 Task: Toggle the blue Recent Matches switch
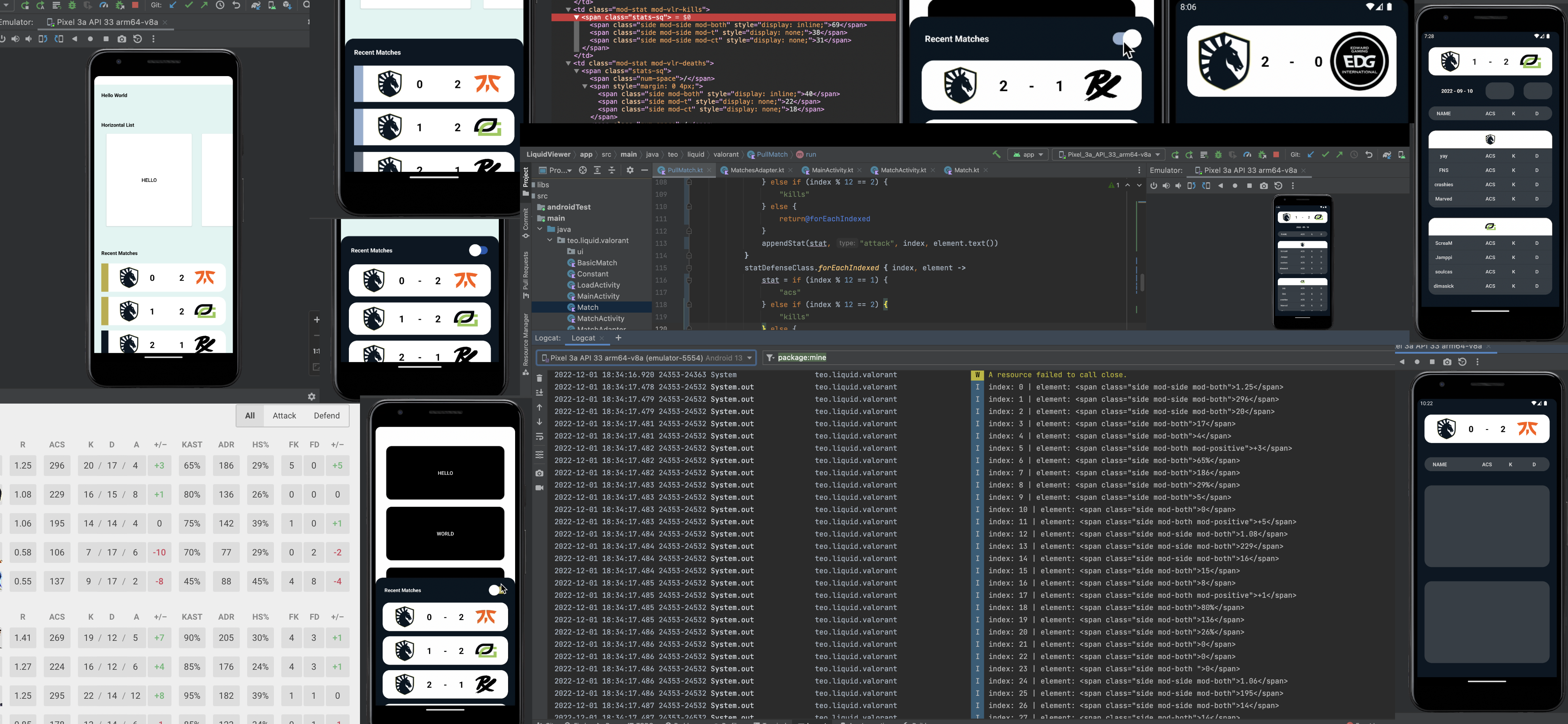pyautogui.click(x=478, y=250)
